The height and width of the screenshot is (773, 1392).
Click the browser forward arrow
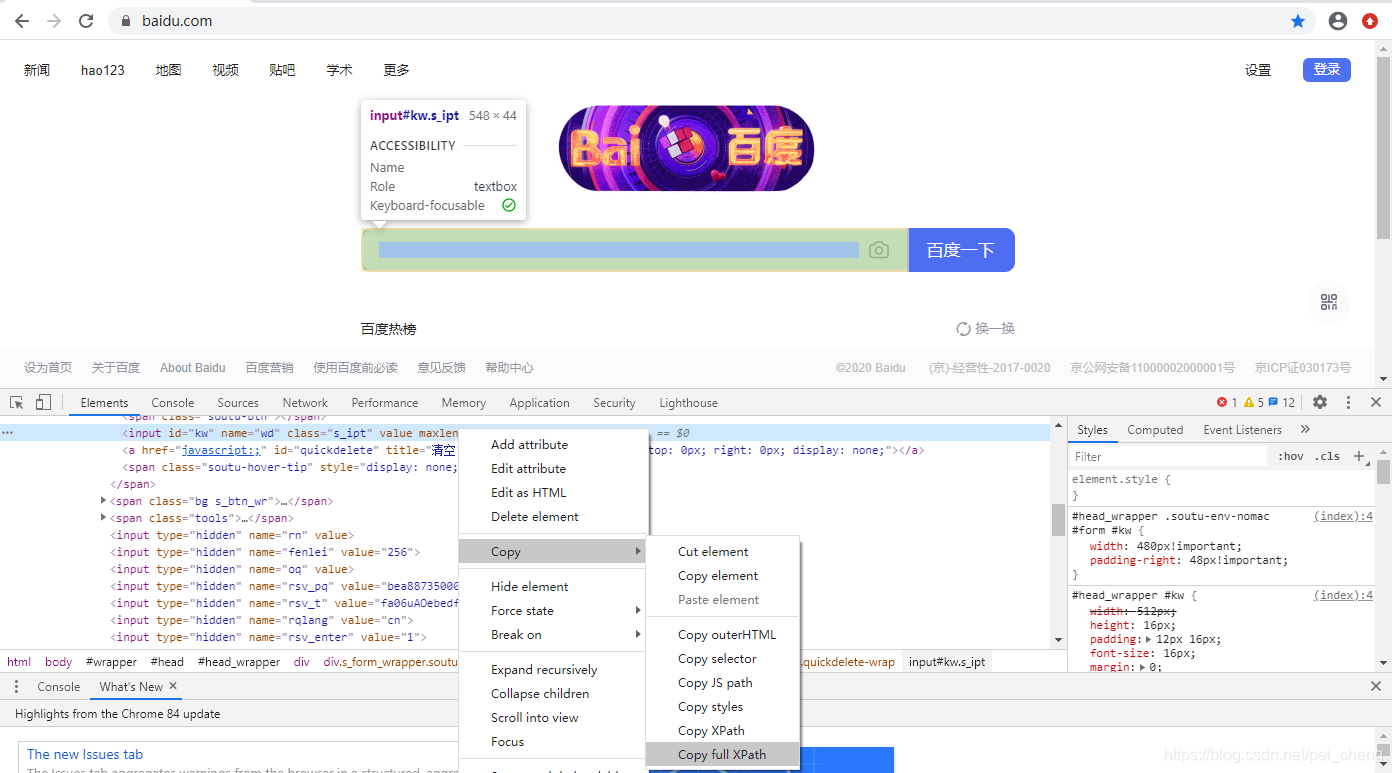tap(54, 21)
